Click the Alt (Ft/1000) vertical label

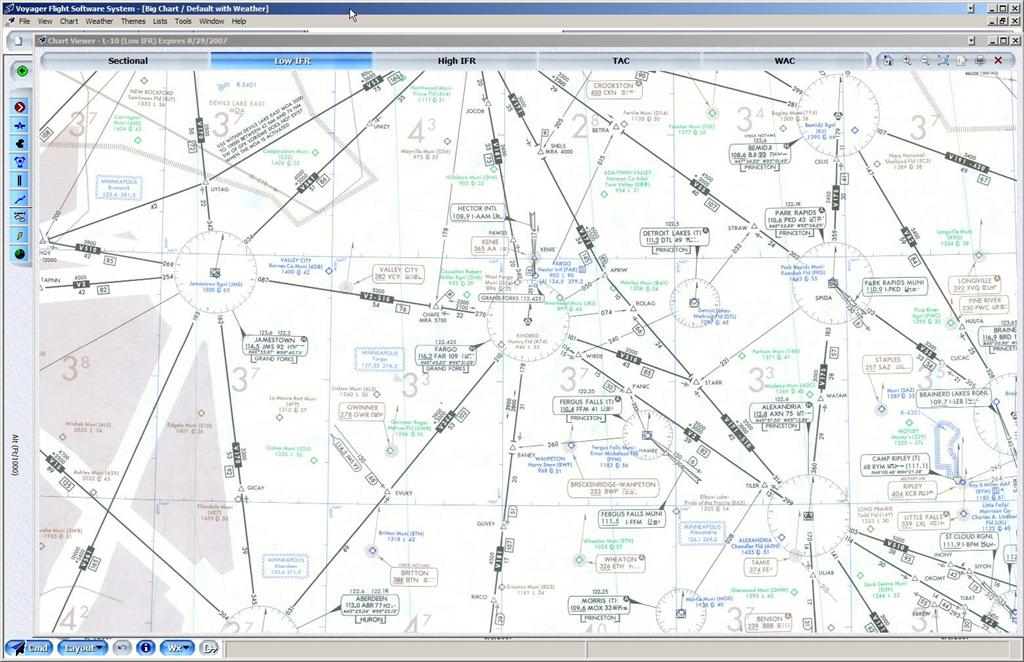click(x=15, y=455)
